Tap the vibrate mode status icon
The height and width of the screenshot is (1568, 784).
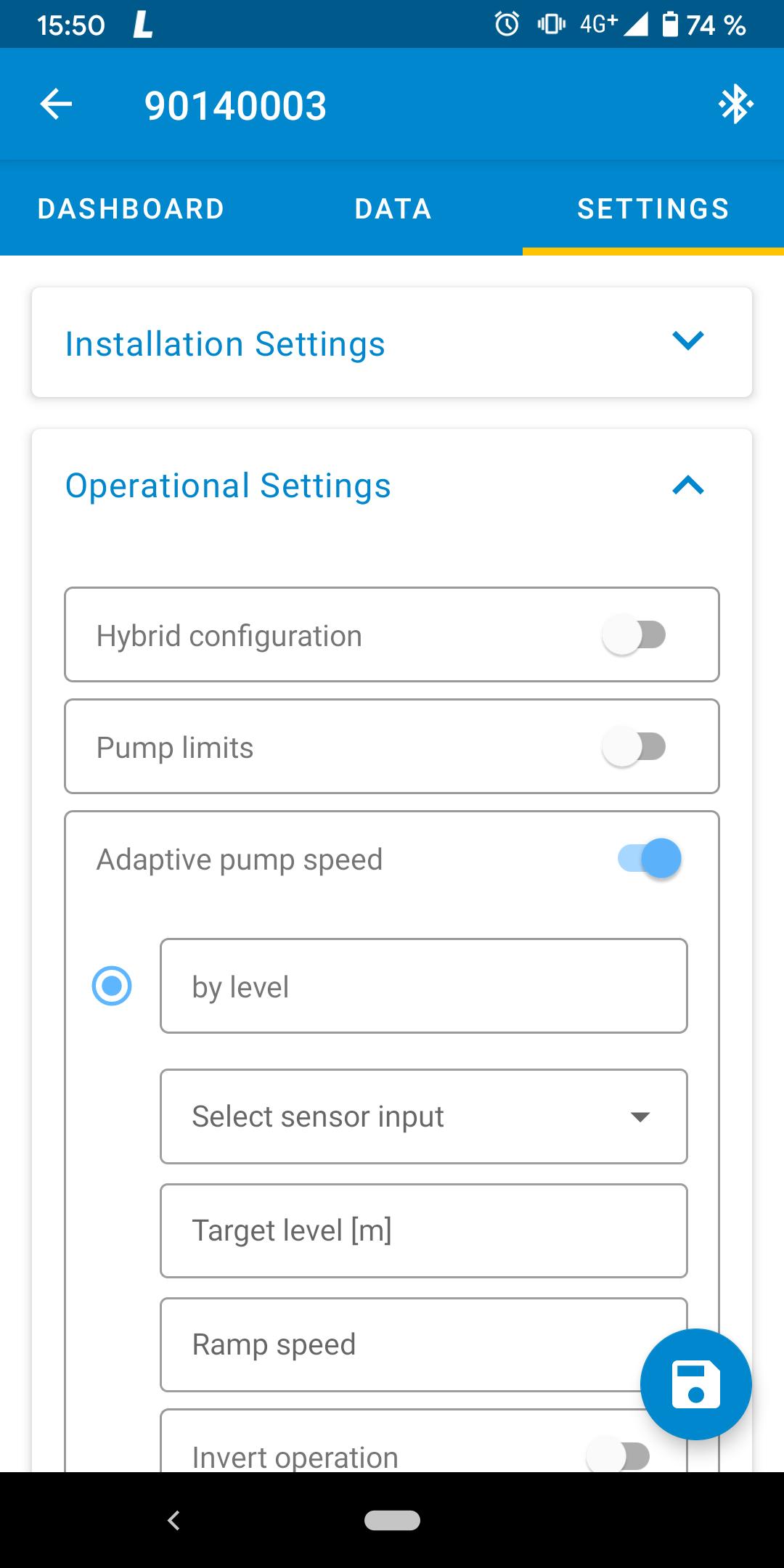(x=551, y=25)
